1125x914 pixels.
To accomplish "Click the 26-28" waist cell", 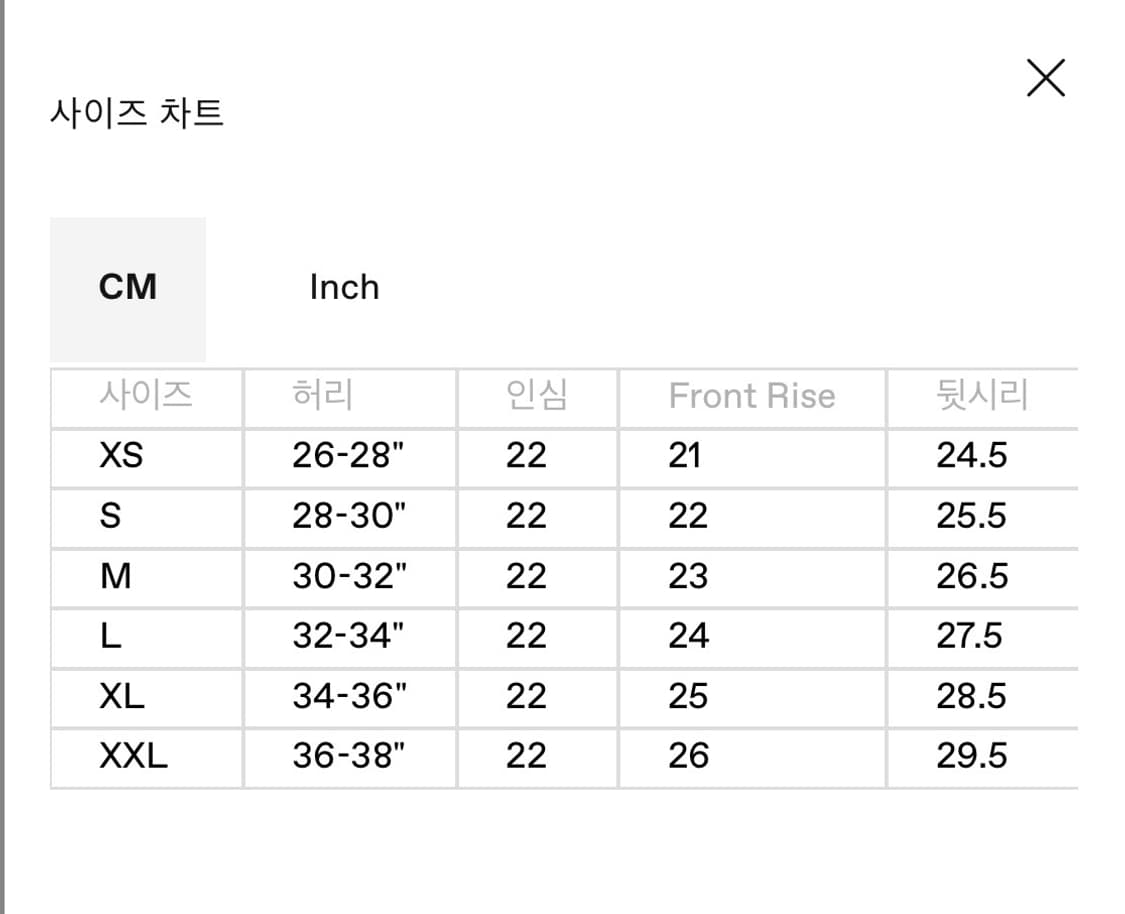I will point(349,456).
